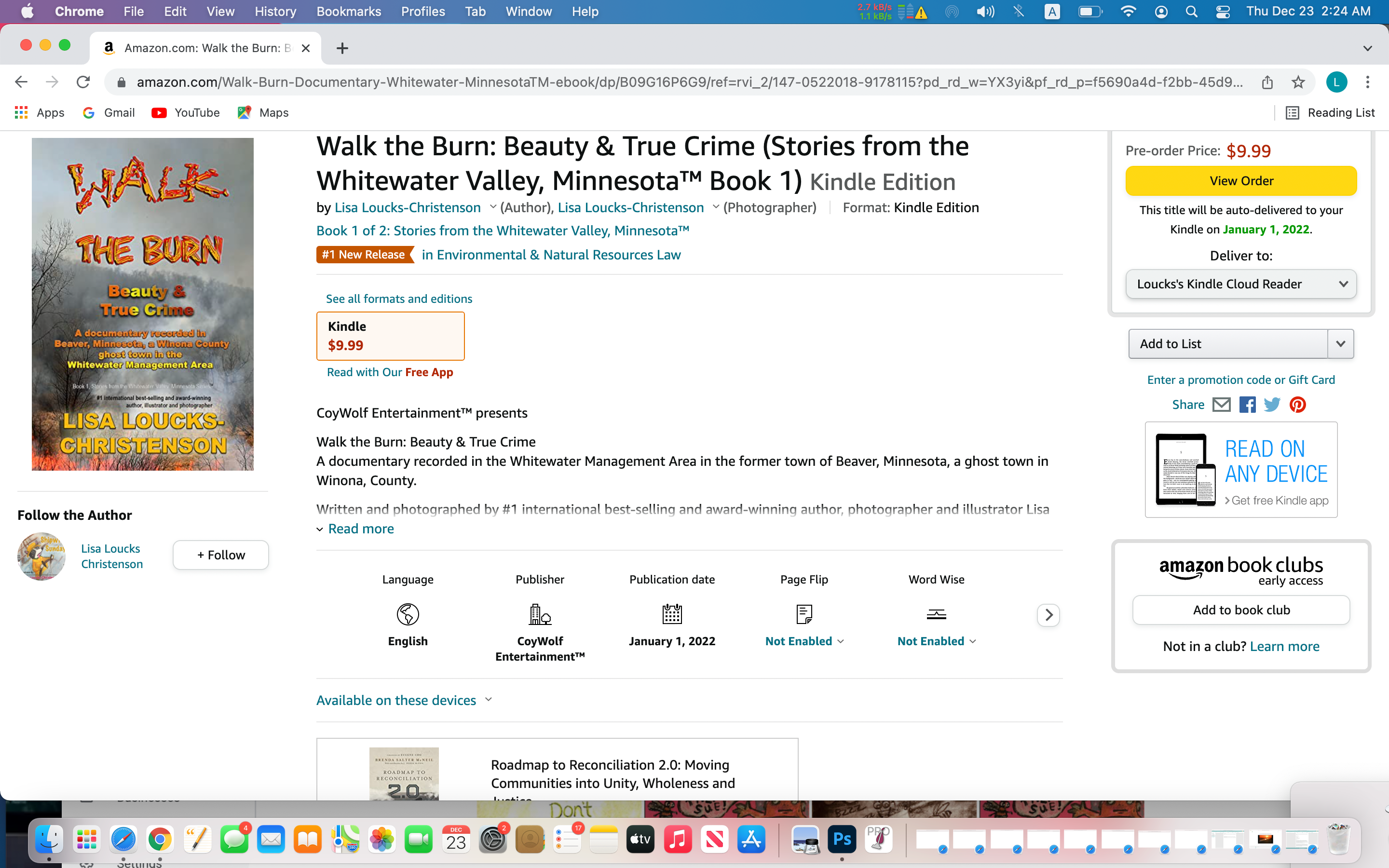Viewport: 1389px width, 868px height.
Task: Click the Page Flip icon
Action: [804, 614]
